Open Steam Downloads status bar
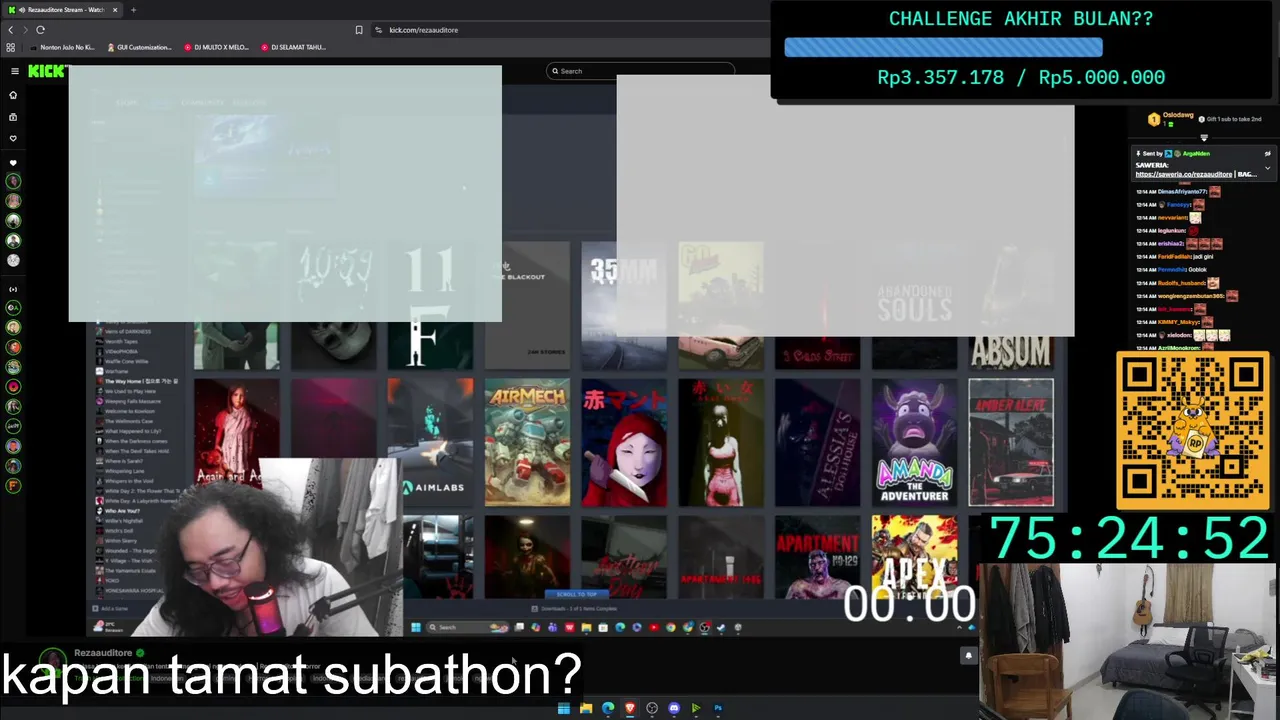 pyautogui.click(x=576, y=608)
